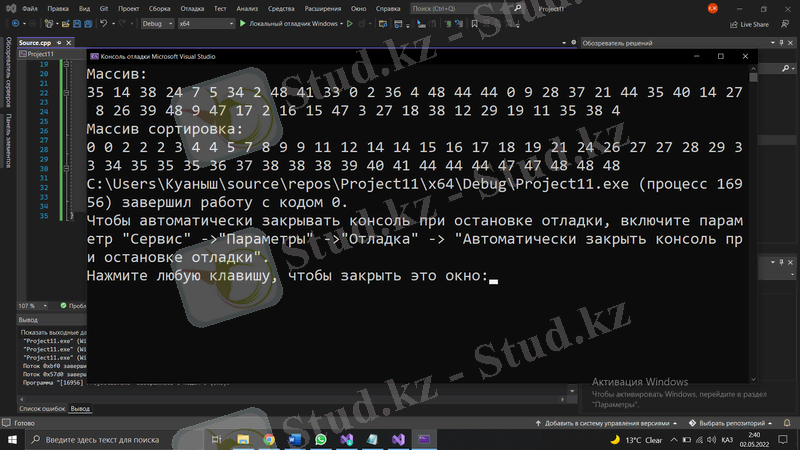Click the Solution Explorer search magnifier icon
The image size is (800, 450).
tap(786, 68)
